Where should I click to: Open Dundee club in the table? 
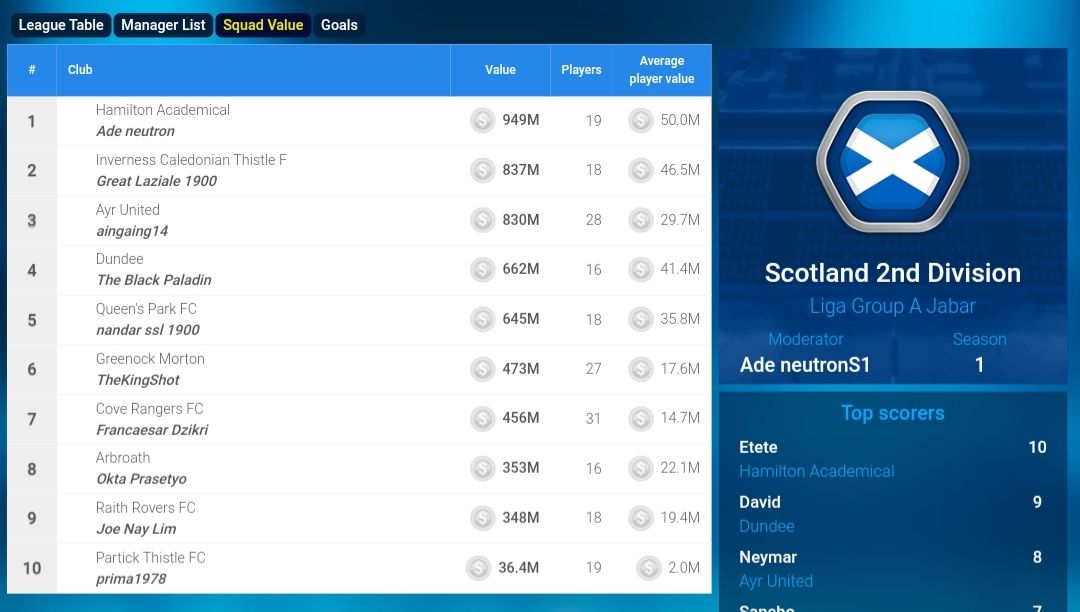(x=119, y=259)
